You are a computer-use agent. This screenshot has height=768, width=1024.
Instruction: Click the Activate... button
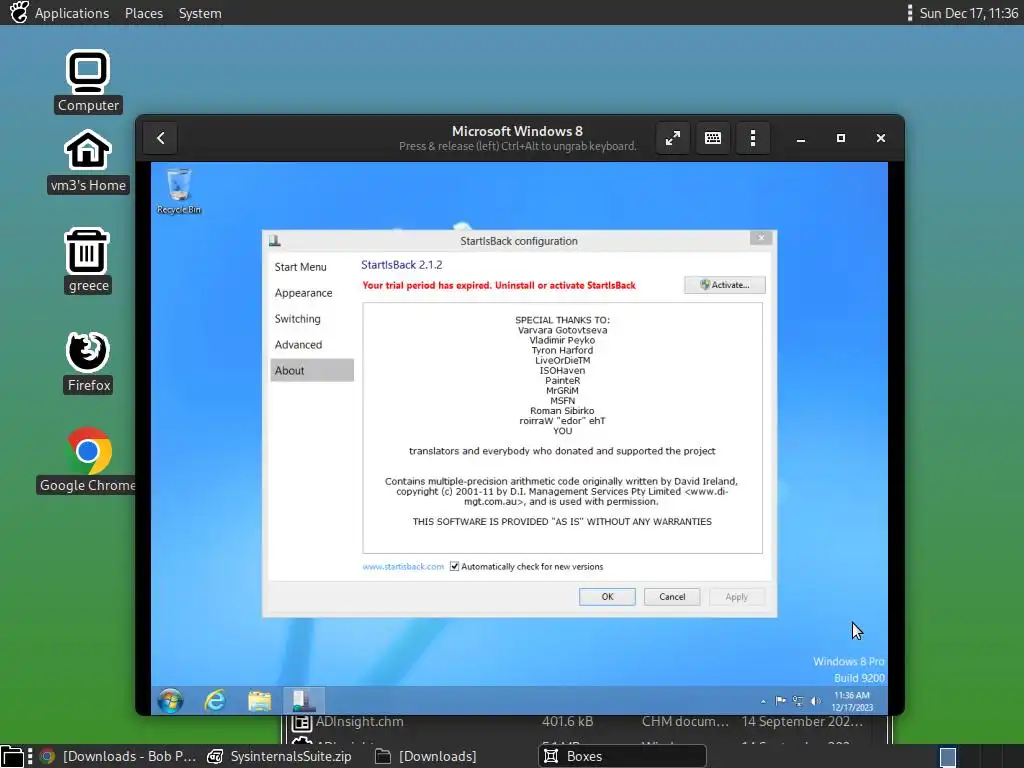click(x=724, y=285)
